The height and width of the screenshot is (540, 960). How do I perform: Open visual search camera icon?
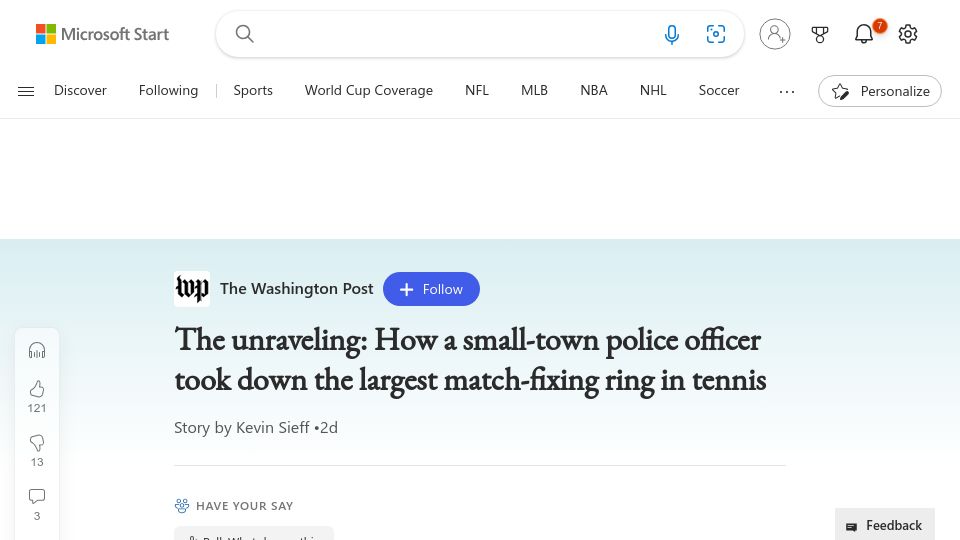click(x=716, y=34)
